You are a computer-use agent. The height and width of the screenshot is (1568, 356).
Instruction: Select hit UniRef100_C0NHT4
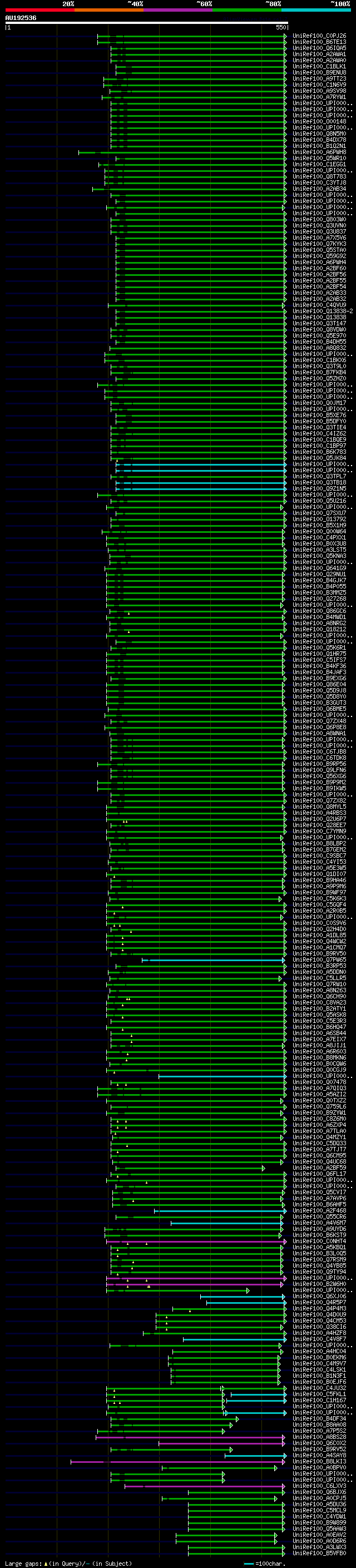coord(319,1240)
